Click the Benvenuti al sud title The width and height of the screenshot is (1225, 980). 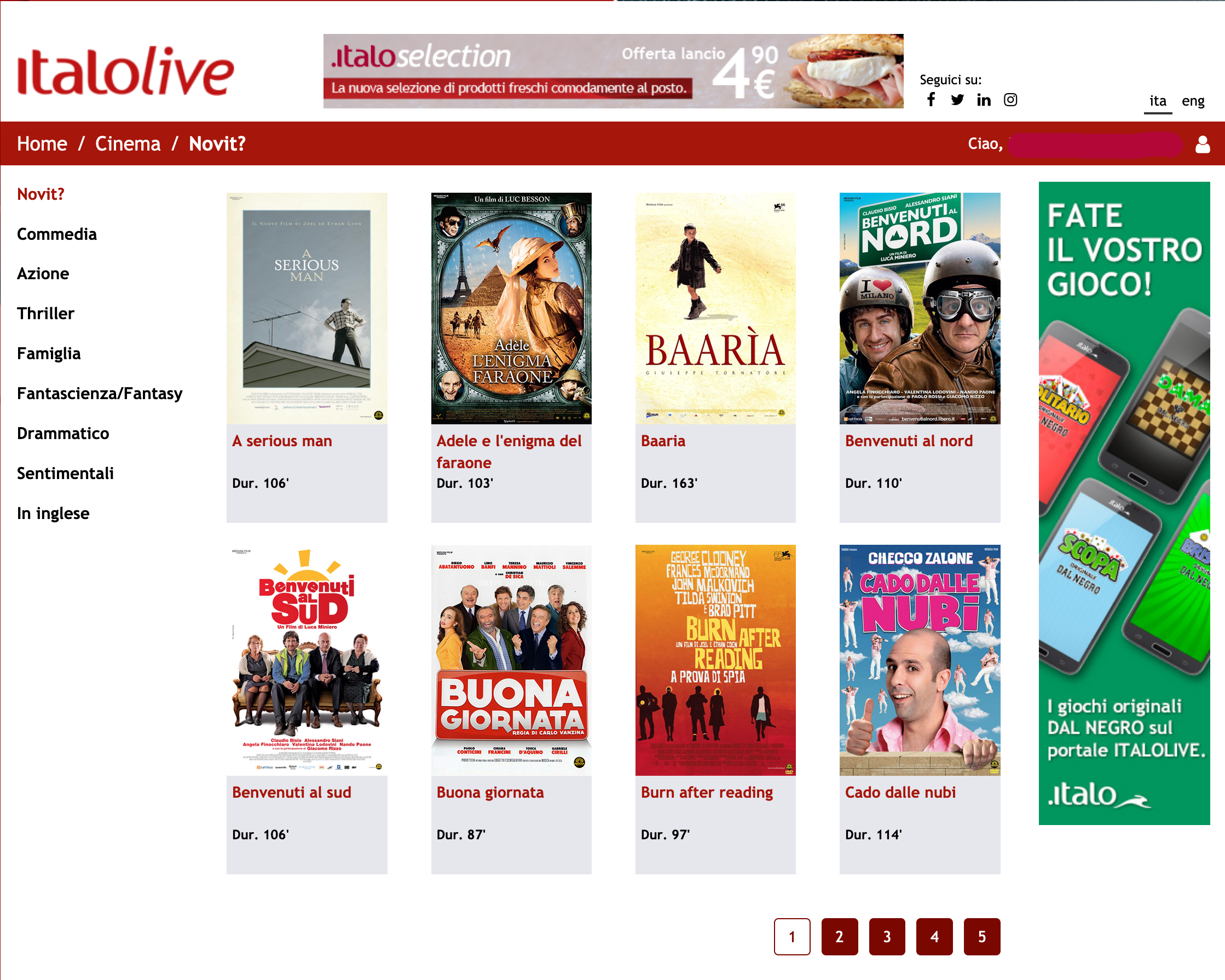pos(292,792)
